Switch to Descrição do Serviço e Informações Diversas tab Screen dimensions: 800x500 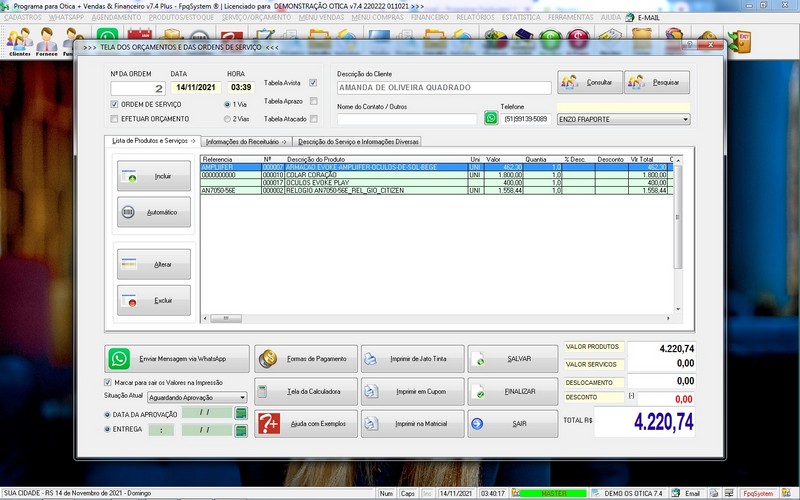click(x=358, y=142)
